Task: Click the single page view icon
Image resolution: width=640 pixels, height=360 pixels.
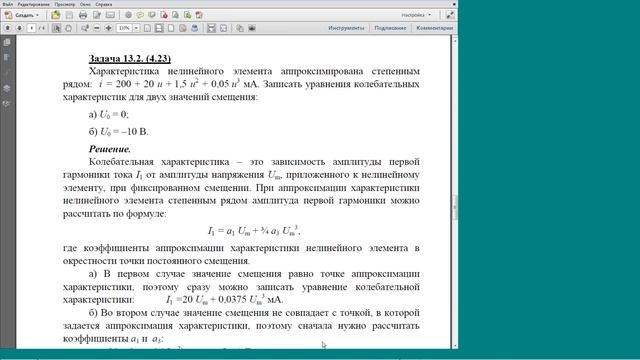Action: 171,28
